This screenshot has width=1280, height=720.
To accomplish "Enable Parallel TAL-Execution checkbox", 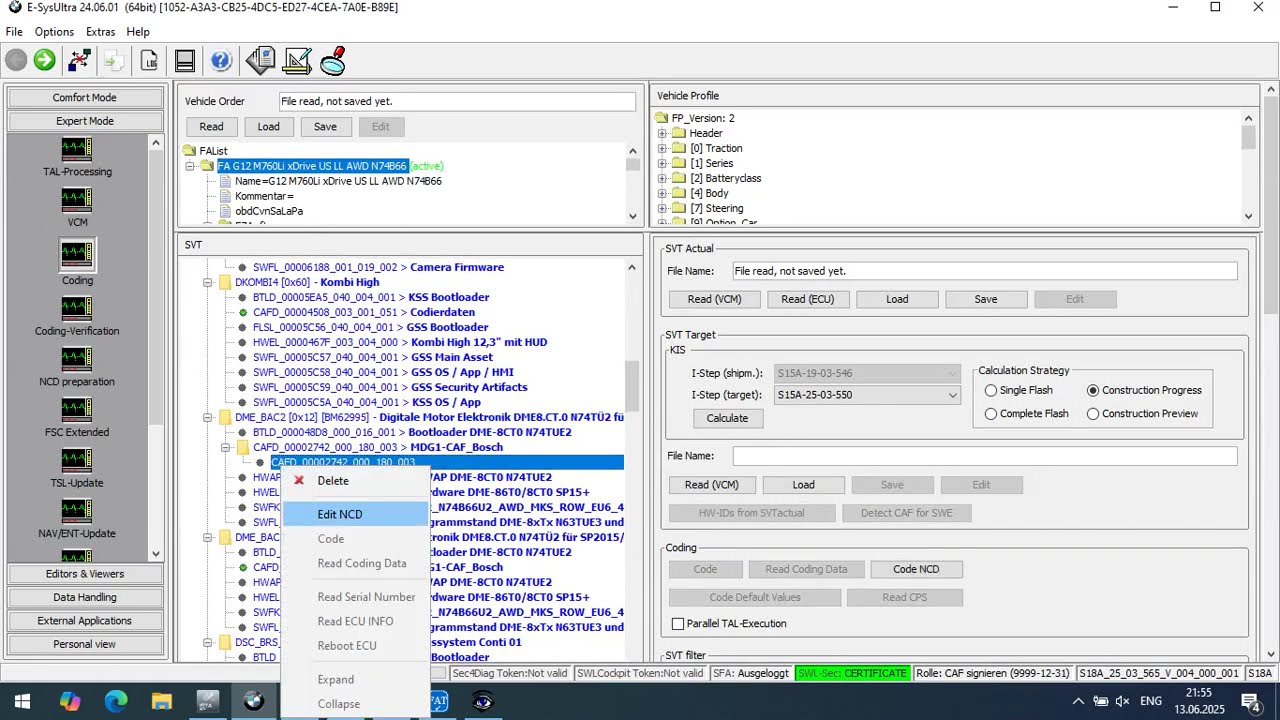I will click(x=678, y=624).
